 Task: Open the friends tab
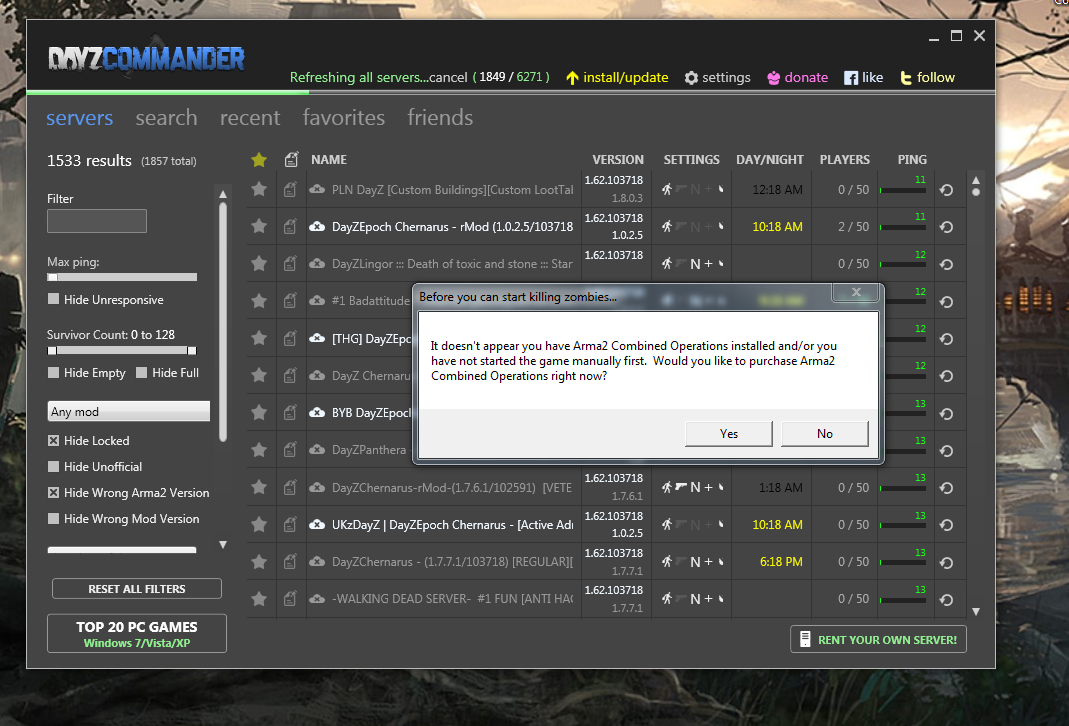point(440,117)
